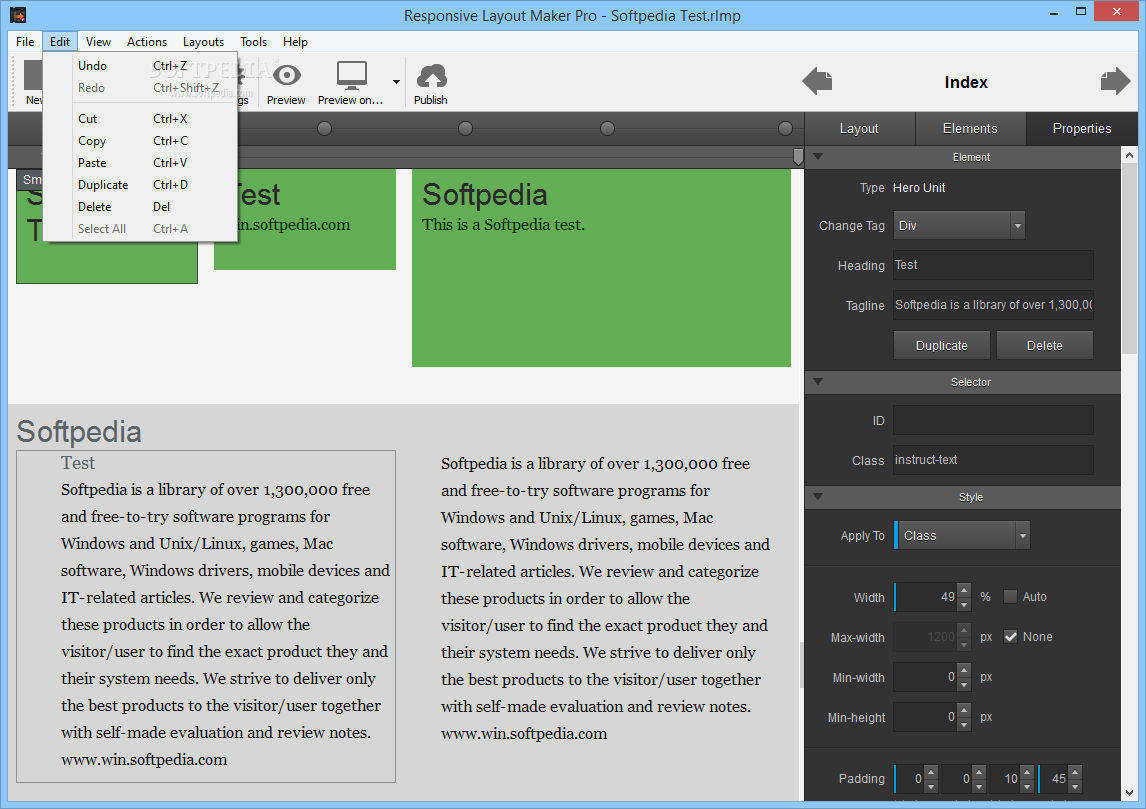Decrease the Width value with down arrow

pyautogui.click(x=964, y=604)
